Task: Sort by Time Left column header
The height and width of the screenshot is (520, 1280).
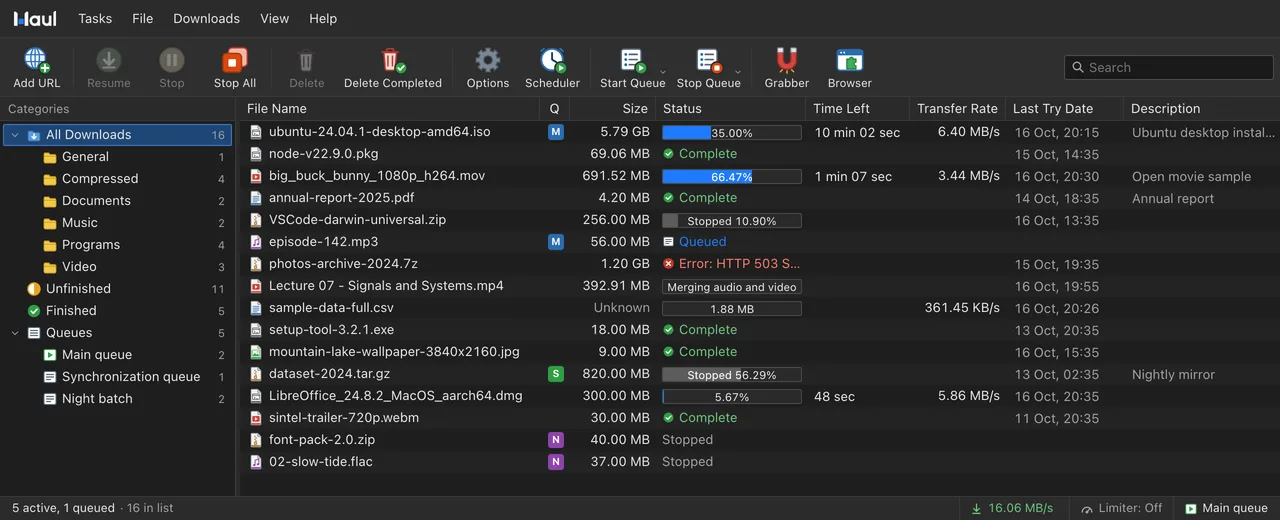Action: pyautogui.click(x=858, y=108)
